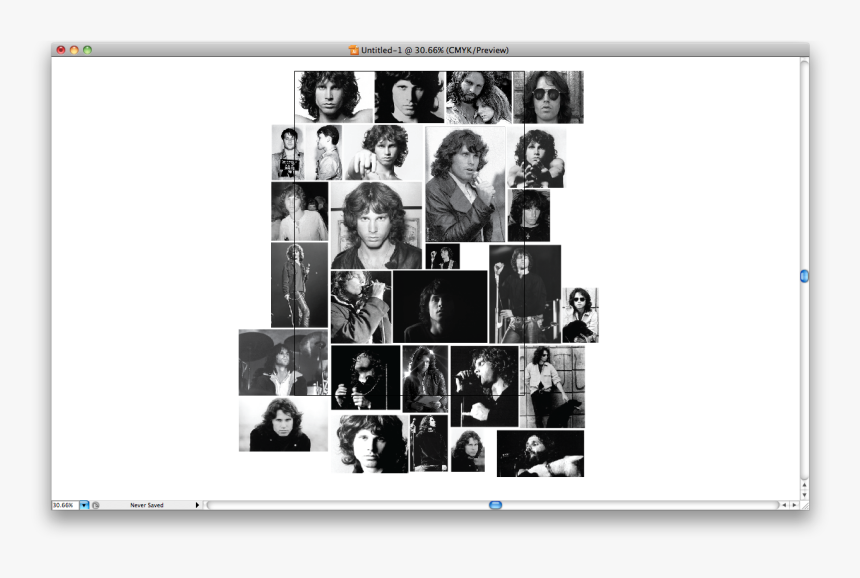Click the green zoom window button
860x578 pixels.
[x=85, y=47]
